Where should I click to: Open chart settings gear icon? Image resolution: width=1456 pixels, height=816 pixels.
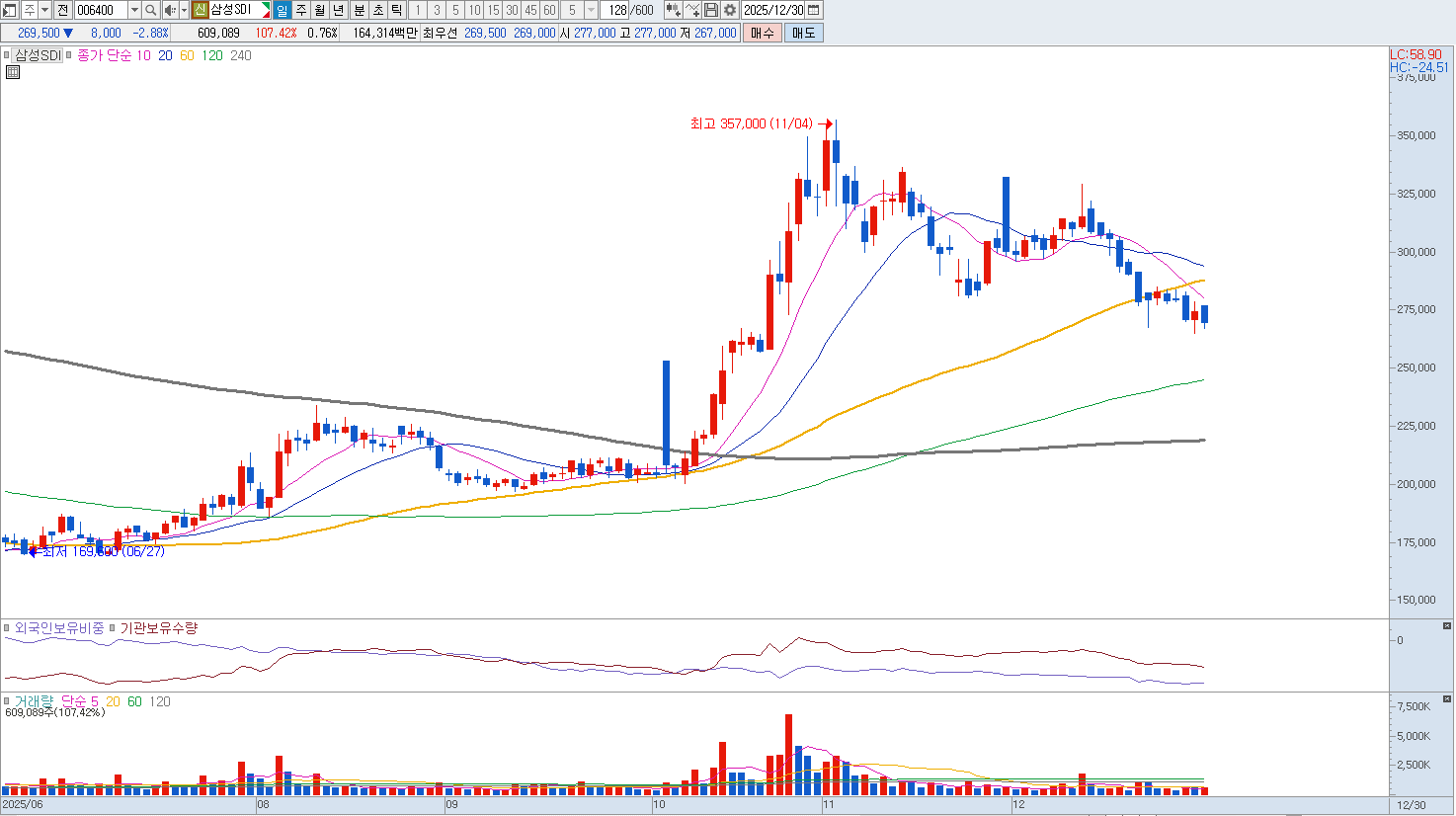[x=730, y=10]
